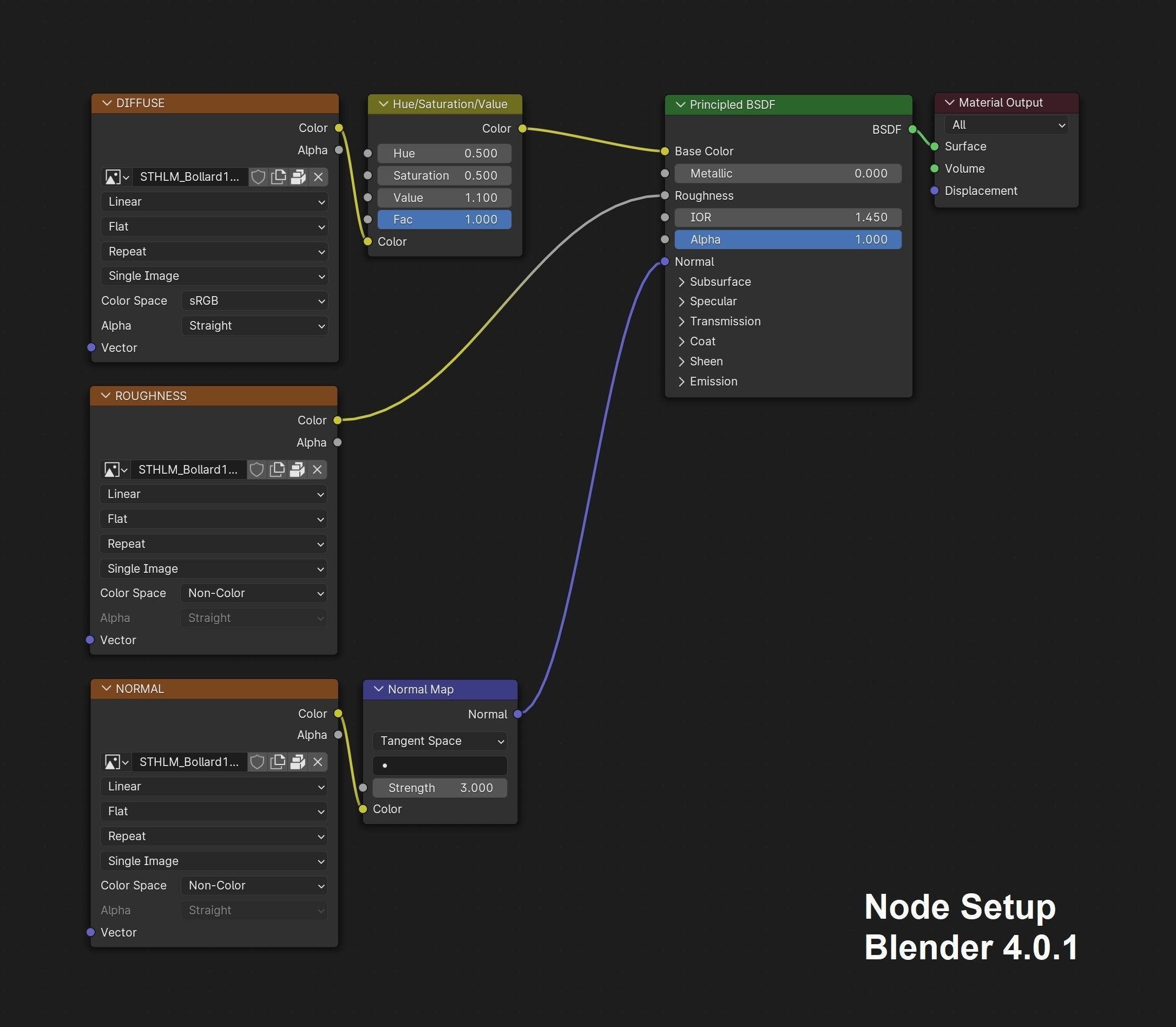Image resolution: width=1176 pixels, height=1027 pixels.
Task: Open Color Space sRGB dropdown in DIFFUSE
Action: coord(255,301)
